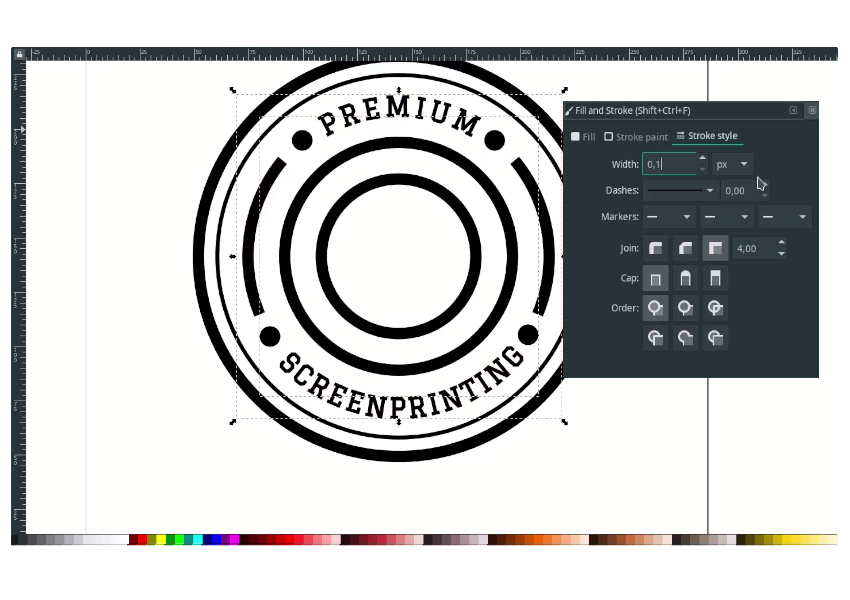Image resolution: width=850 pixels, height=600 pixels.
Task: Minimize the Fill and Stroke panel icon
Action: 793,110
